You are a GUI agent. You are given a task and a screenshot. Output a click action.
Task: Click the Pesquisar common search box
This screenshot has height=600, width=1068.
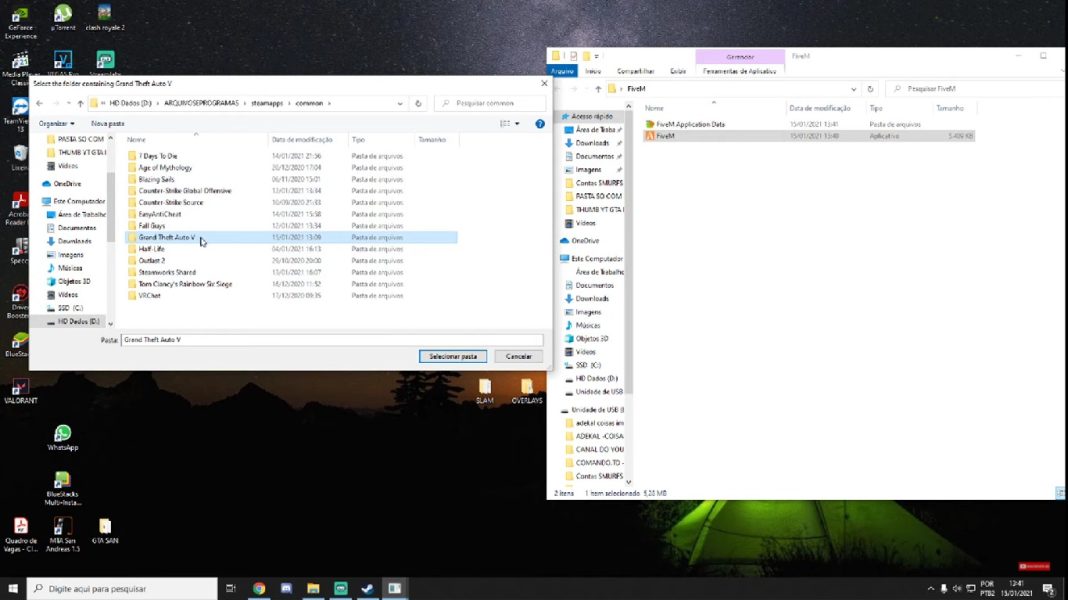click(490, 104)
